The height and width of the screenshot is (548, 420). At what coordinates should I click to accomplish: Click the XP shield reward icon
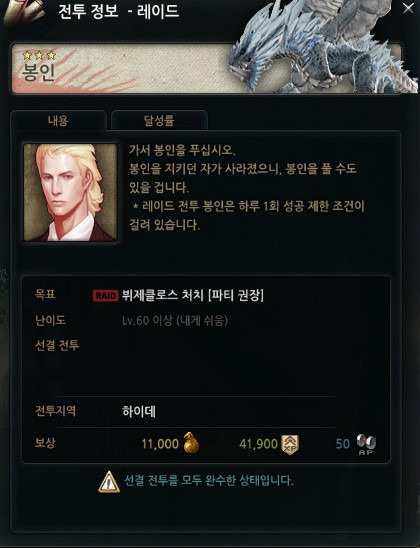click(x=290, y=445)
